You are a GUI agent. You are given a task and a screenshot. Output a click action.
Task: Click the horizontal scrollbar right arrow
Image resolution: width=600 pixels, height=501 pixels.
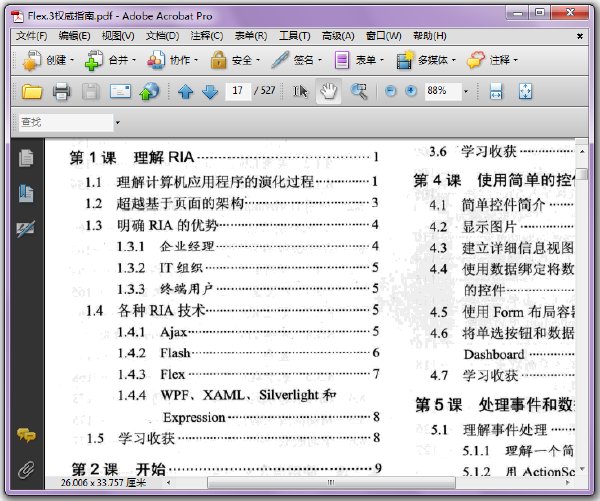567,483
